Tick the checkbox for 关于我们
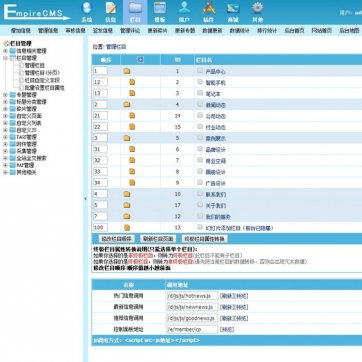Screen dimensions: 362x362 coord(200,205)
